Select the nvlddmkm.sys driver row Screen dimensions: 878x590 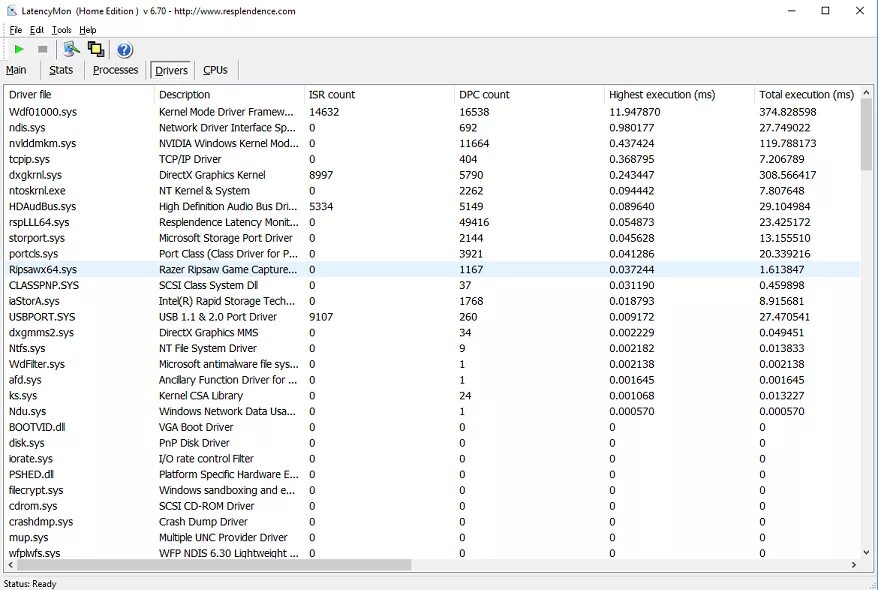[432, 143]
